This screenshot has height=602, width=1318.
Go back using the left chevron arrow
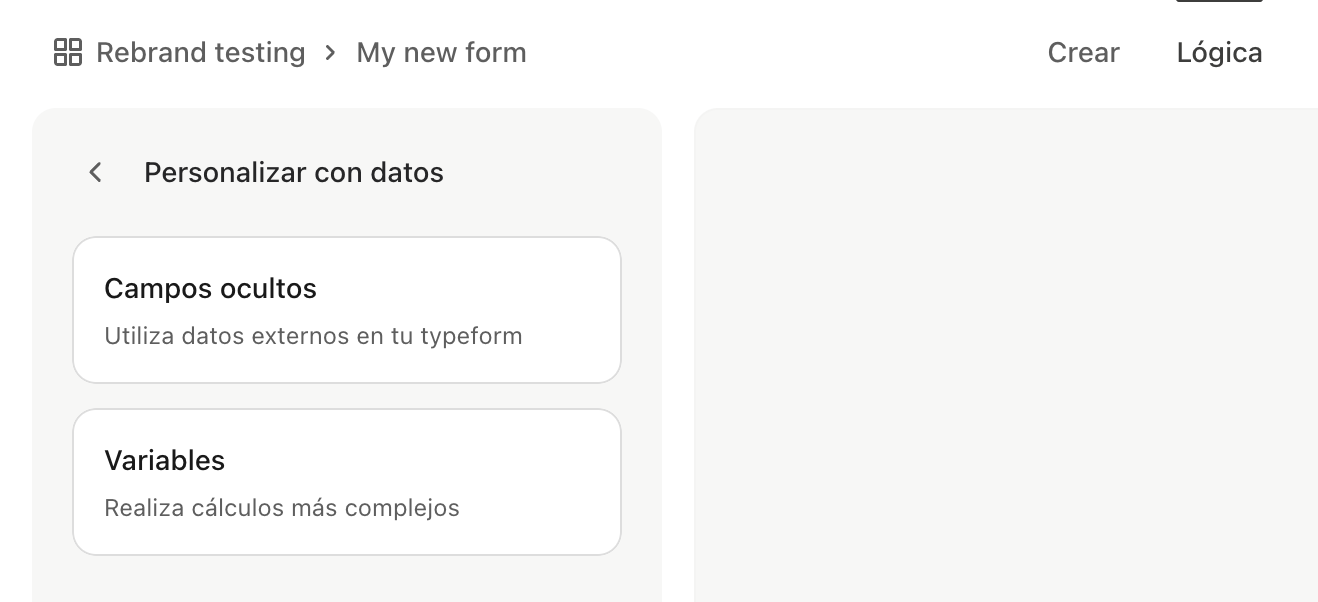[x=96, y=172]
